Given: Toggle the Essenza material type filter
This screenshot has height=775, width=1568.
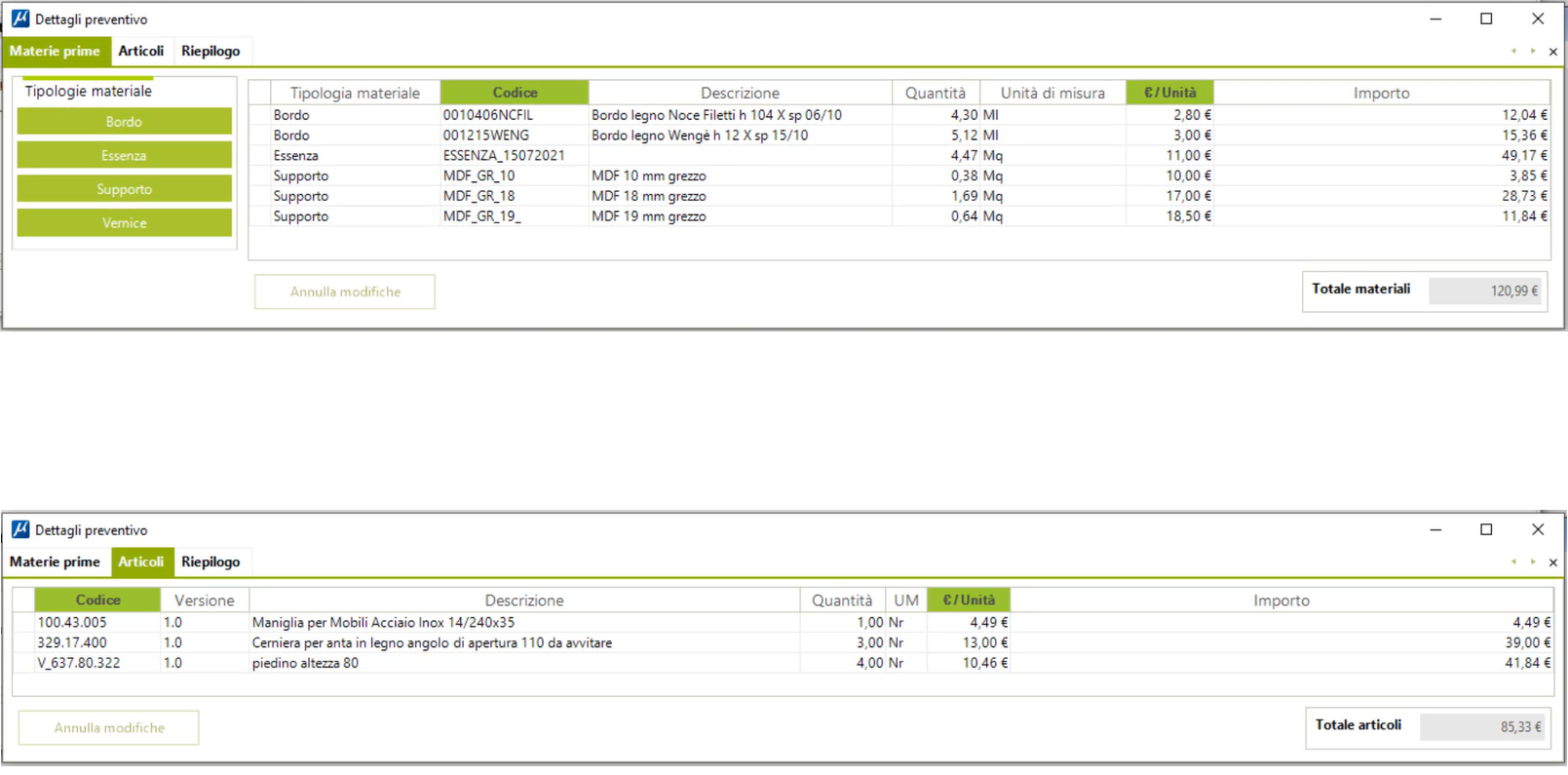Looking at the screenshot, I should point(124,156).
